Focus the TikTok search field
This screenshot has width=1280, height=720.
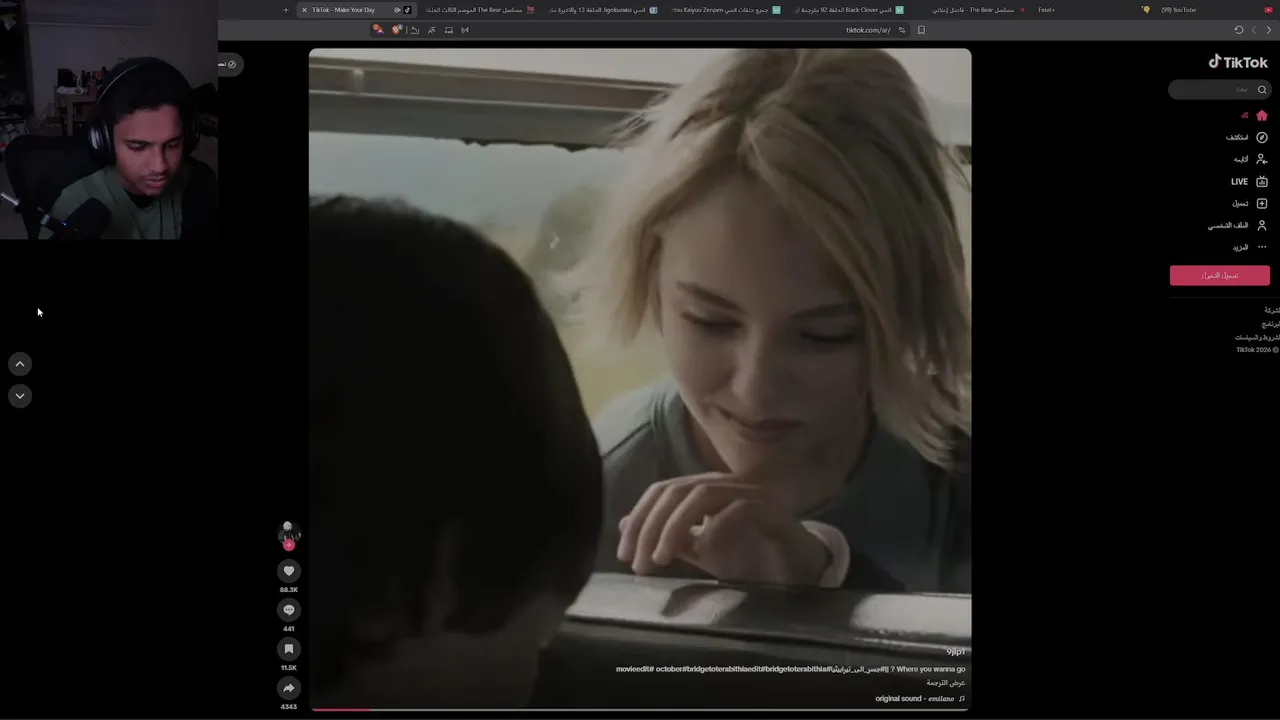coord(1219,90)
